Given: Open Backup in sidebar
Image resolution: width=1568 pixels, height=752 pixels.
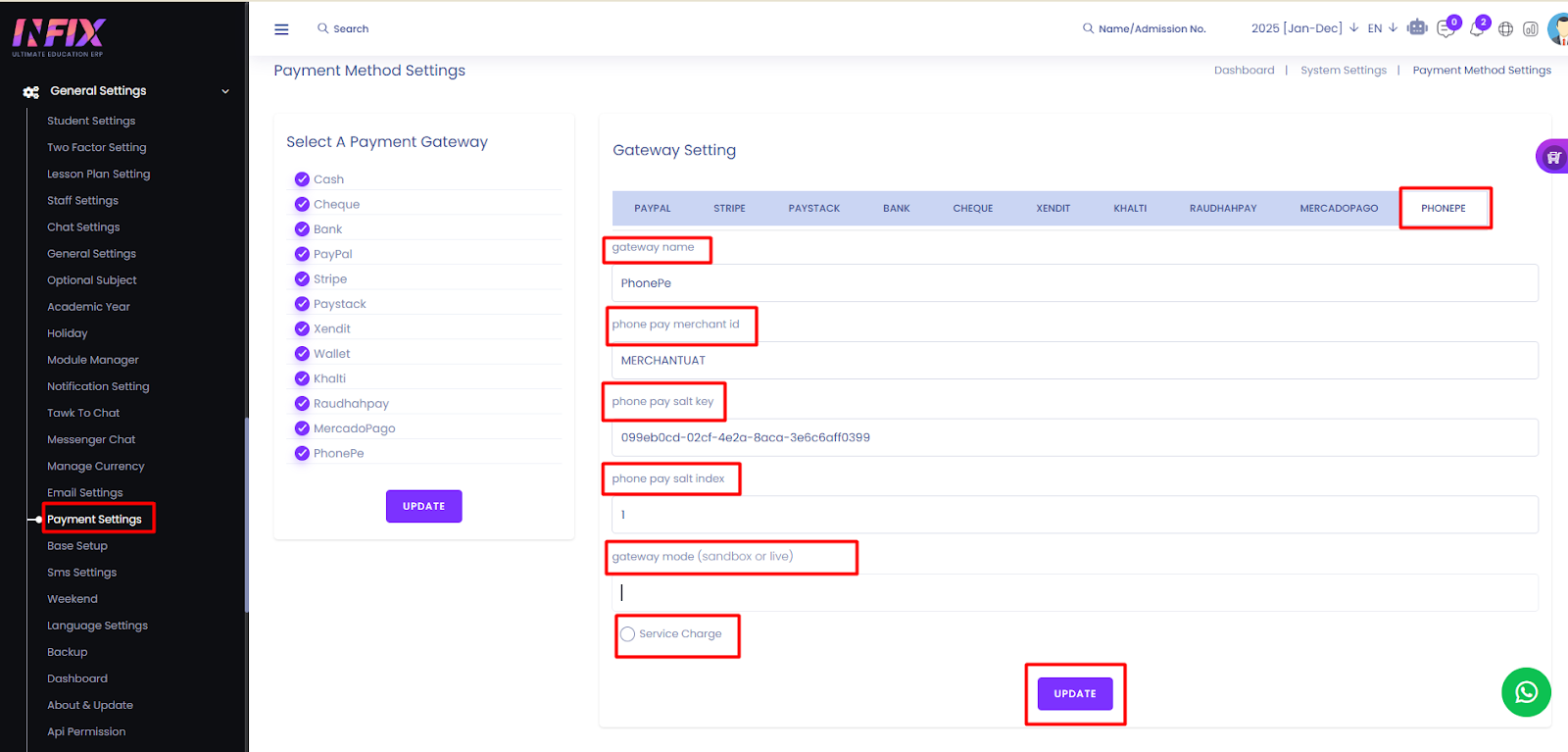Looking at the screenshot, I should pyautogui.click(x=68, y=651).
